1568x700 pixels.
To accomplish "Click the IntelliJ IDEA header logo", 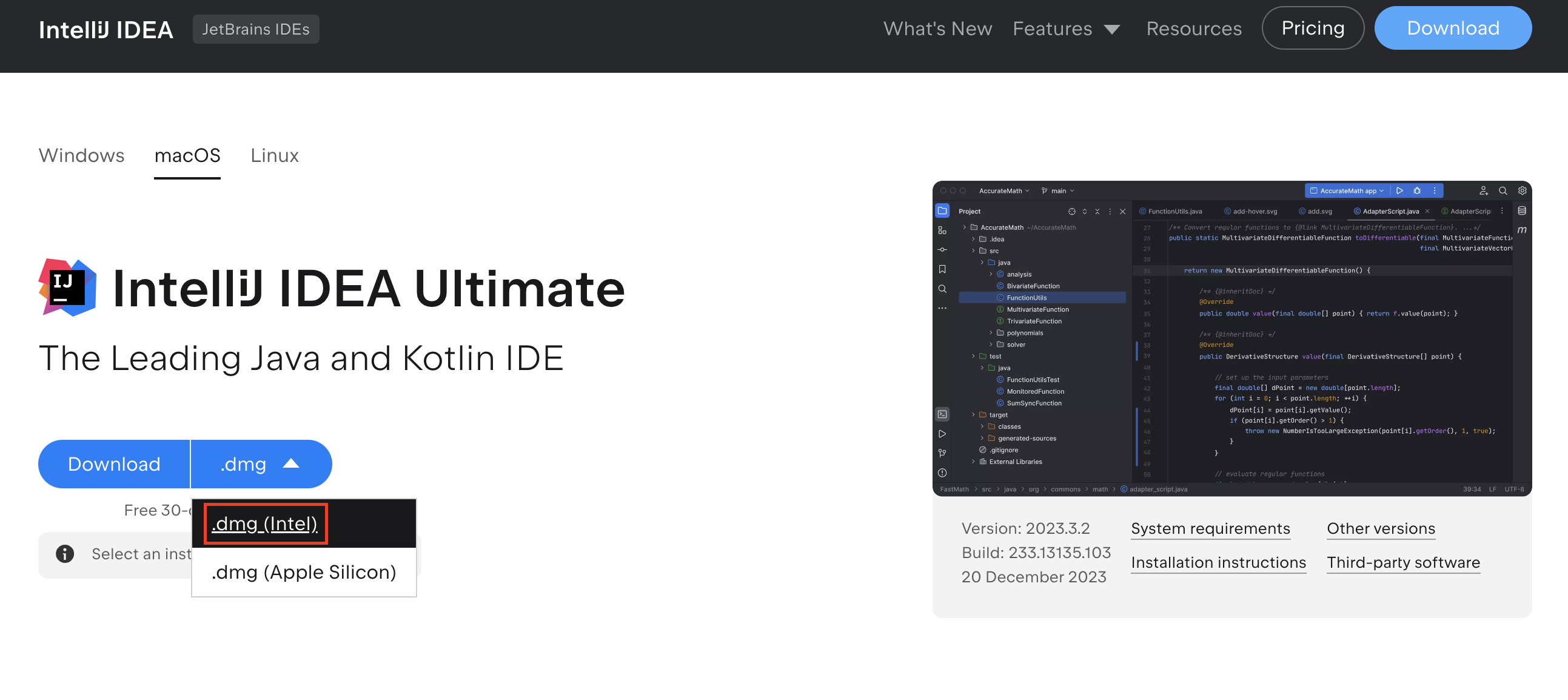I will (x=106, y=29).
